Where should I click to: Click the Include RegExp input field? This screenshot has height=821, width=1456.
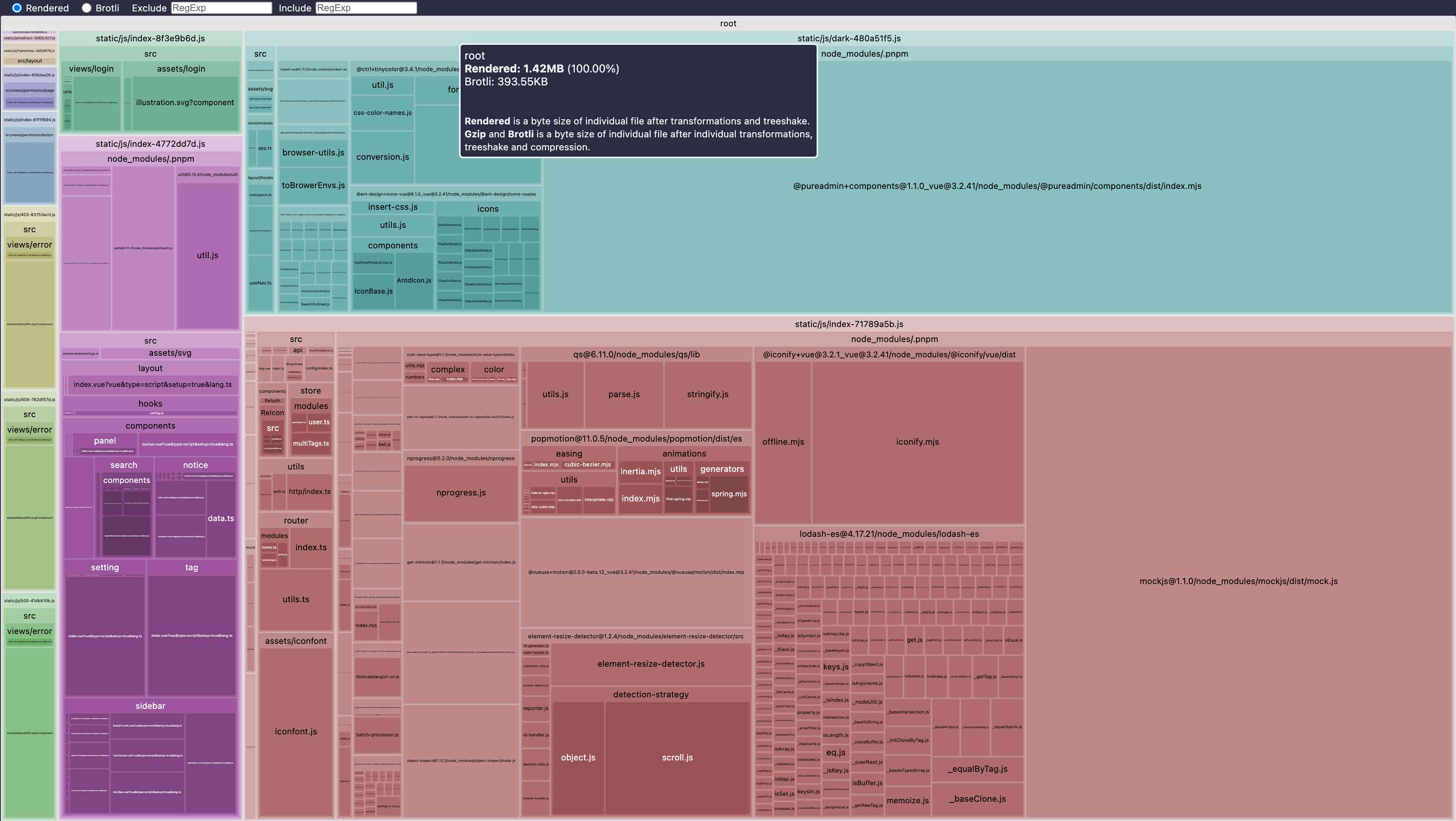tap(366, 8)
